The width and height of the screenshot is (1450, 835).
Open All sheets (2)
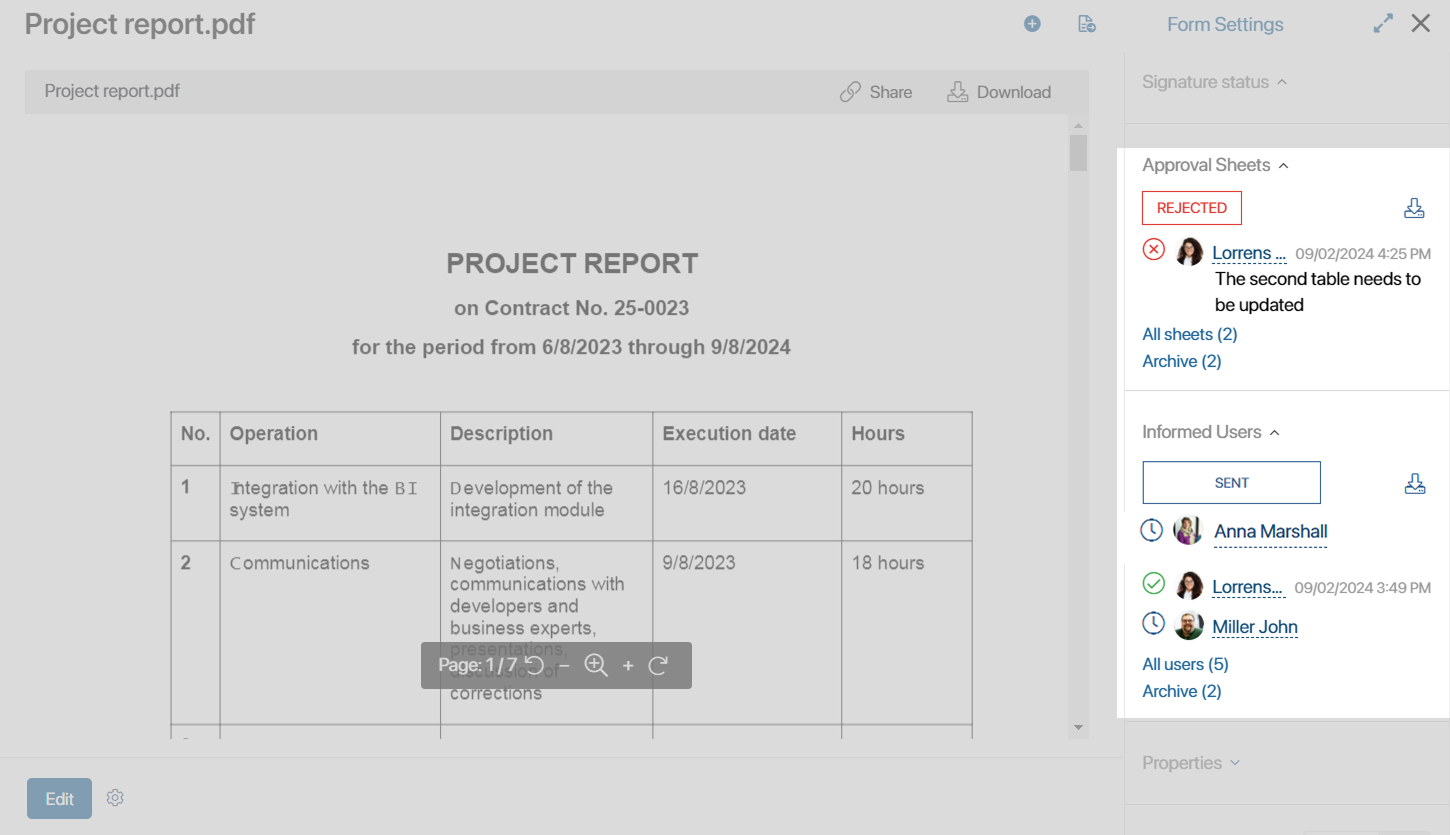tap(1190, 334)
